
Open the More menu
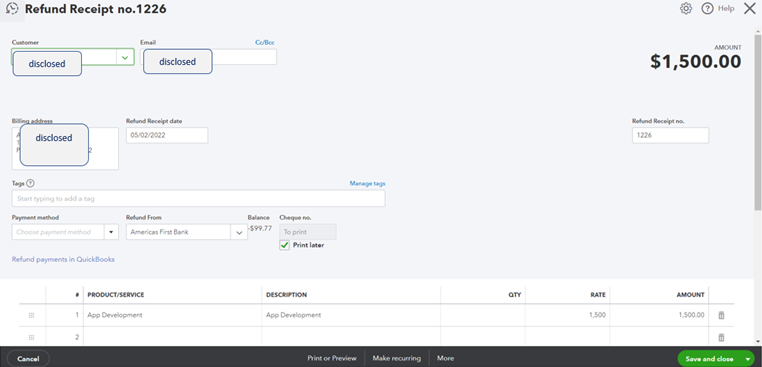(x=445, y=358)
